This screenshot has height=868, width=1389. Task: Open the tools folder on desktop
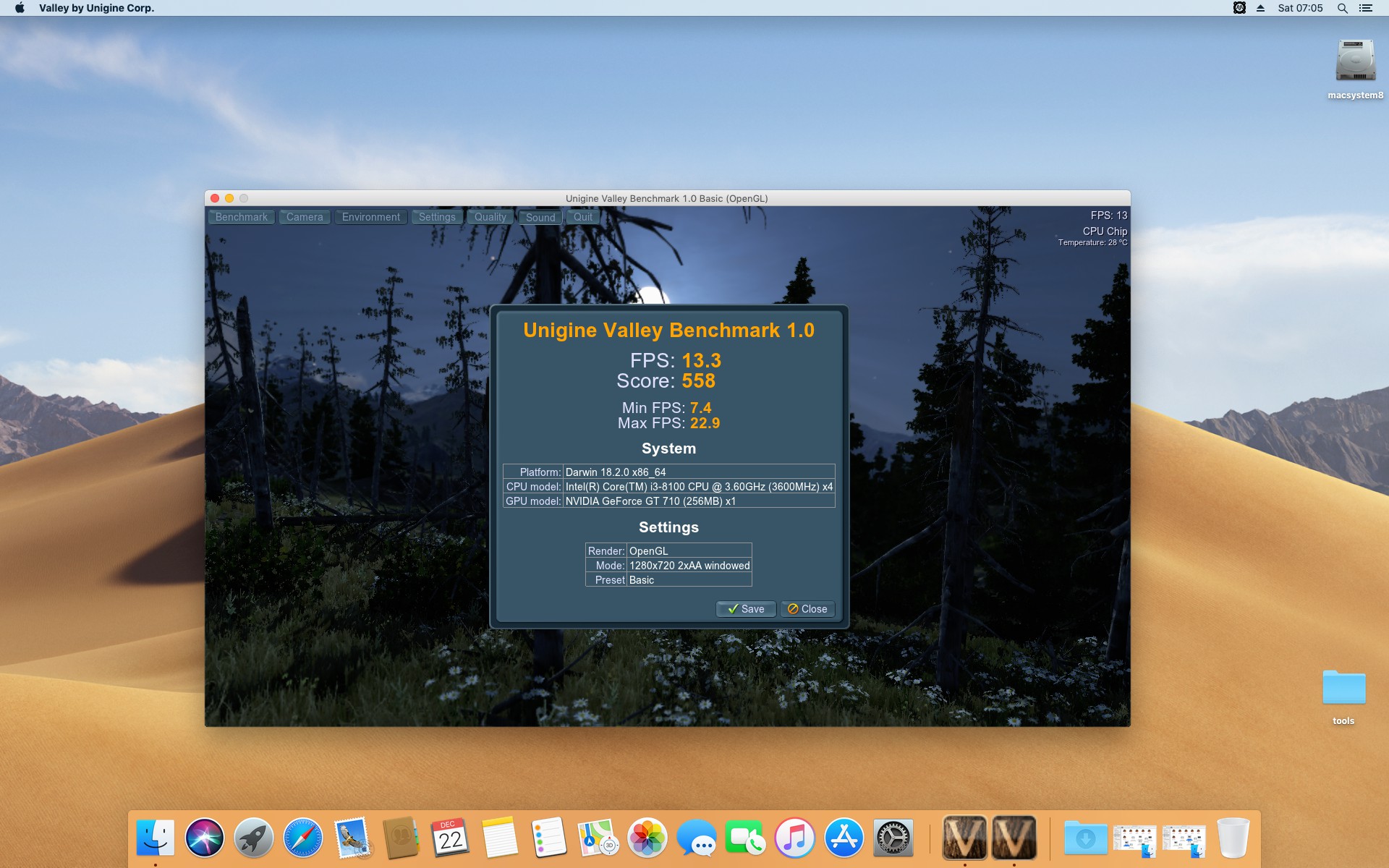click(1343, 688)
